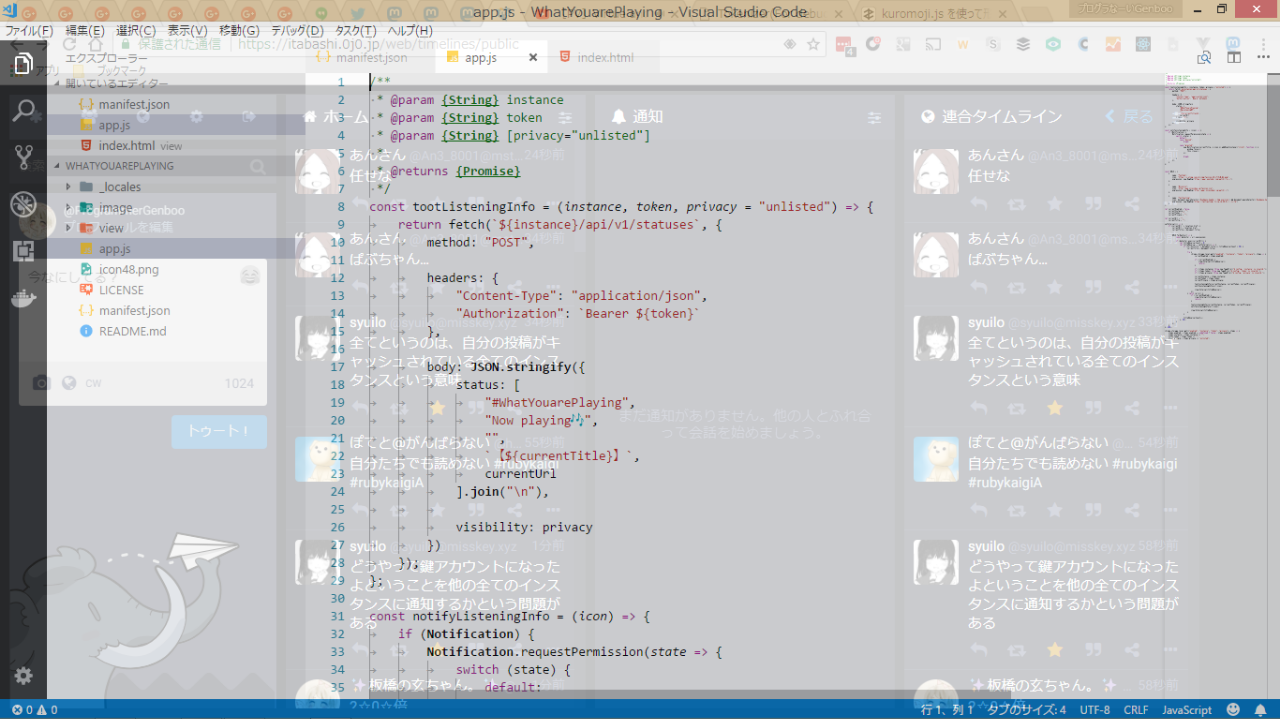Switch to the index.html tab
The width and height of the screenshot is (1280, 719).
pyautogui.click(x=605, y=58)
